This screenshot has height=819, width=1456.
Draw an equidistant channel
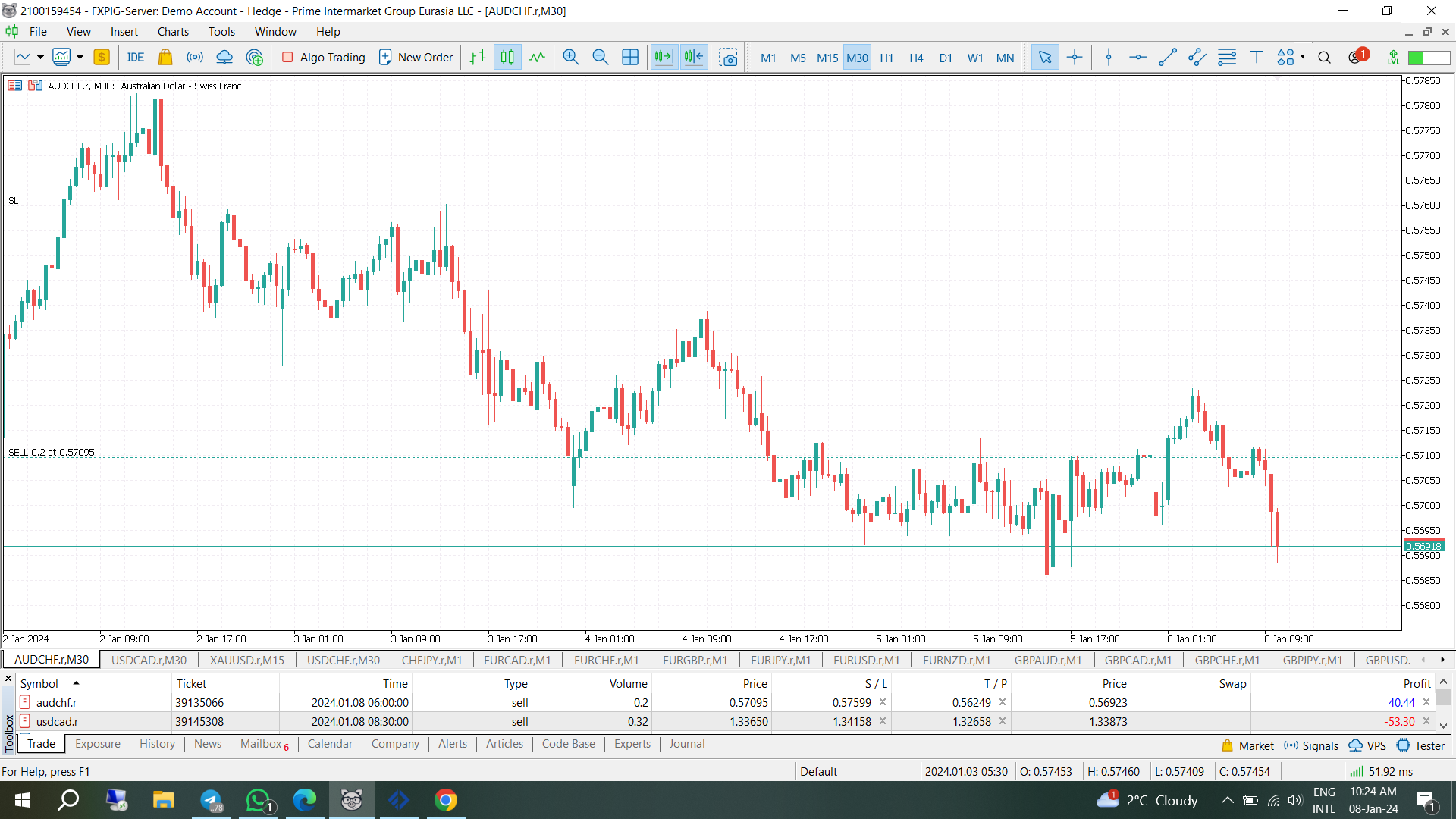1197,57
